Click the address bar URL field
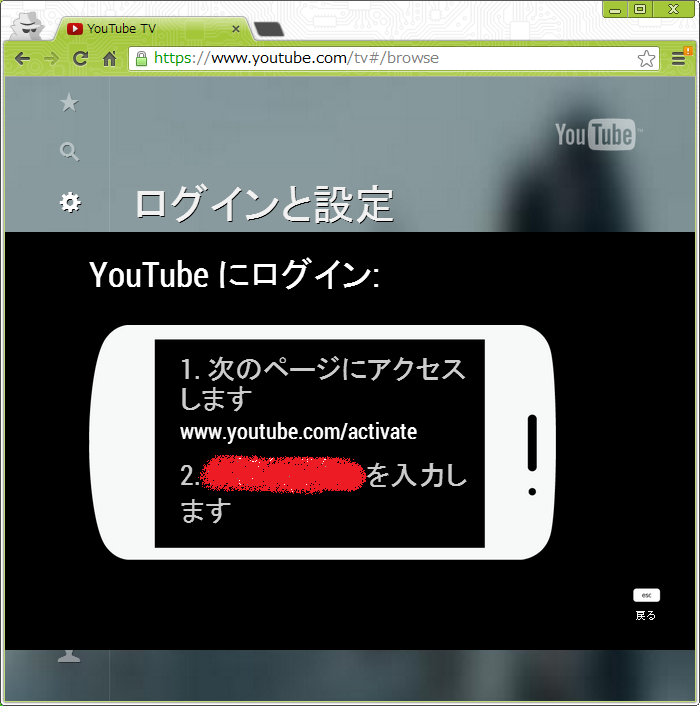 (x=394, y=59)
